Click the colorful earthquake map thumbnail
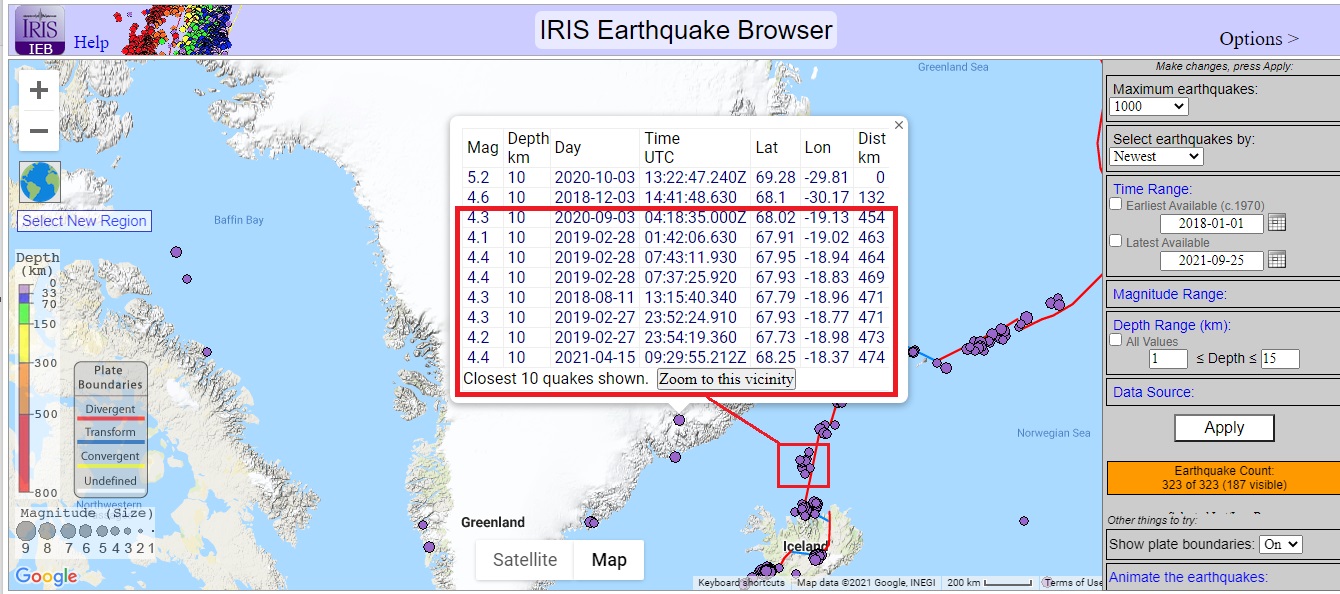Image resolution: width=1340 pixels, height=594 pixels. pos(176,30)
